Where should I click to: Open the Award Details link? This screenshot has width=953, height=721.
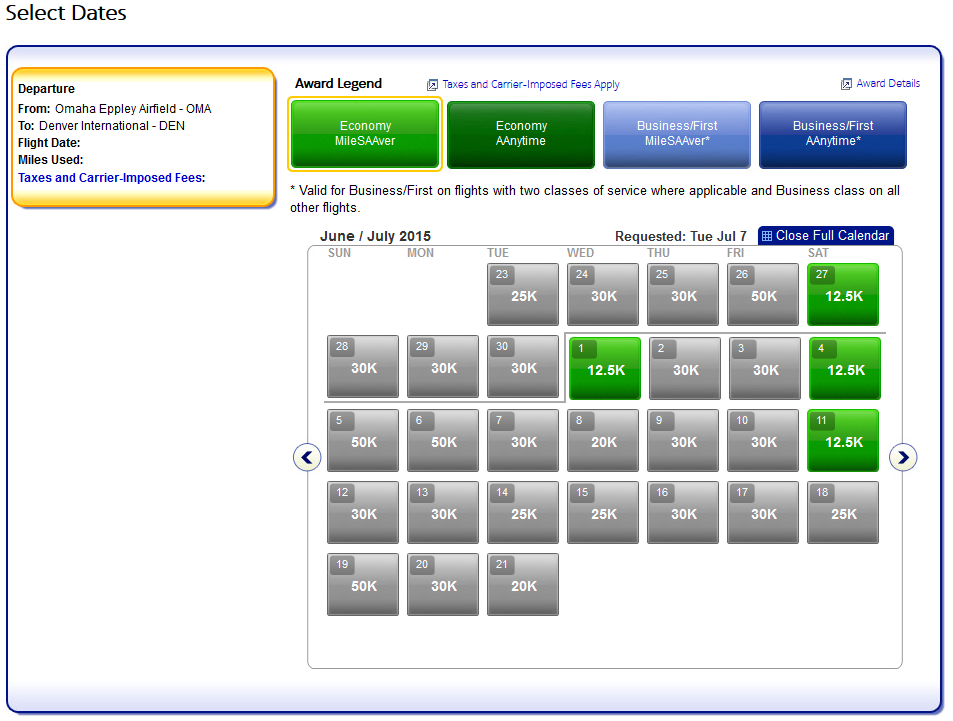(888, 84)
